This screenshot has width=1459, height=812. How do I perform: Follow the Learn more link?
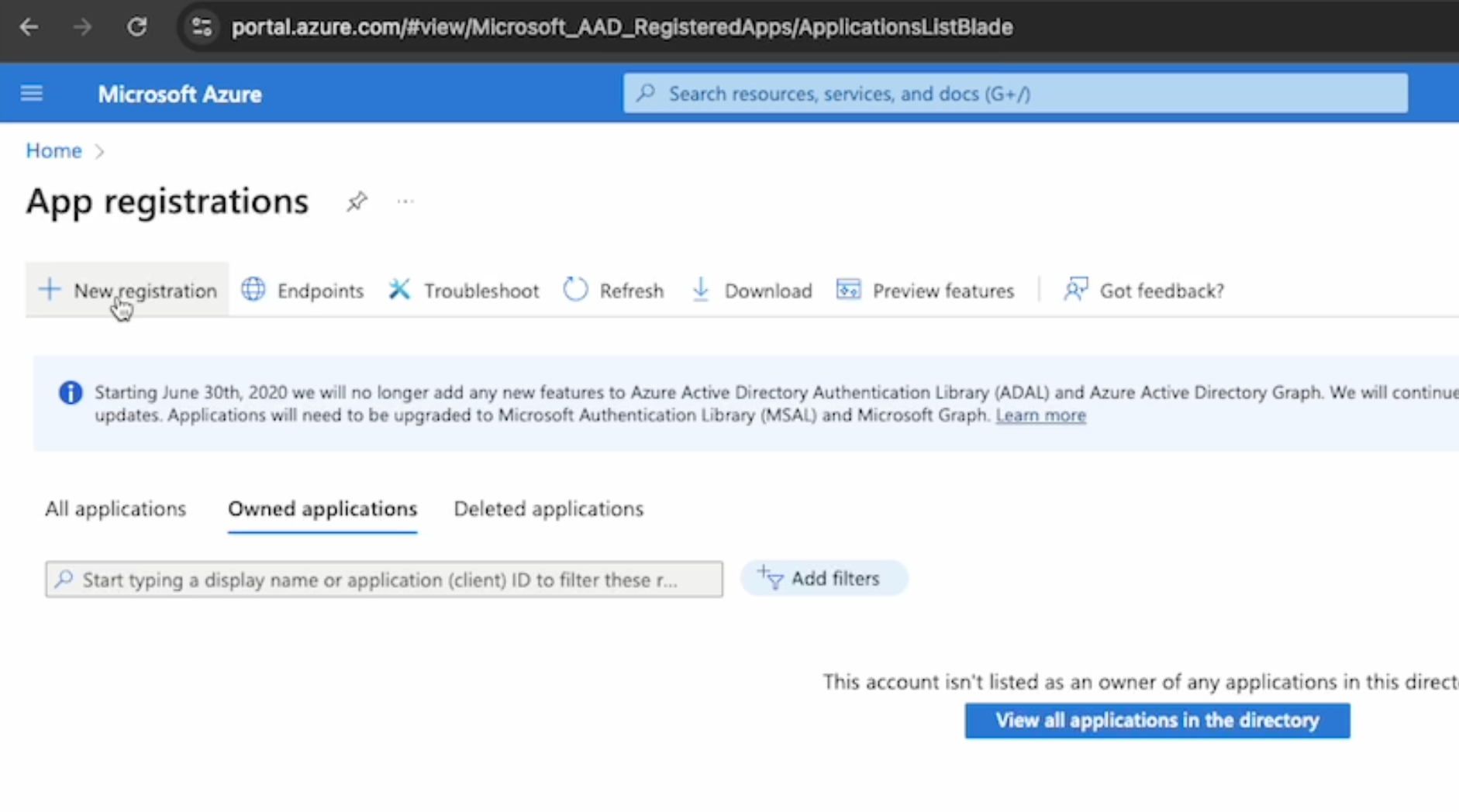(x=1040, y=415)
